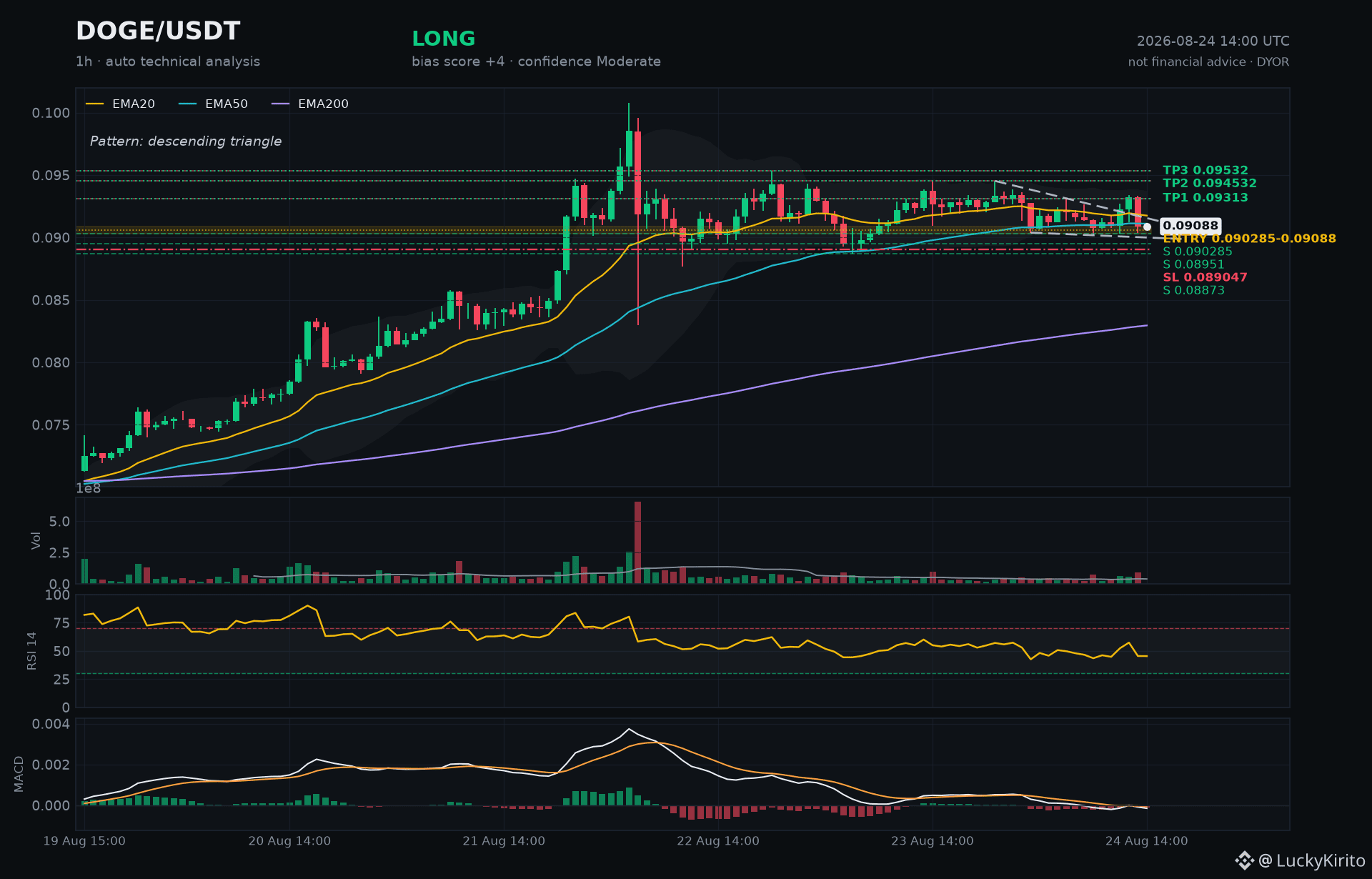The height and width of the screenshot is (879, 1372).
Task: Select the TP3 0.09532 target label
Action: [1206, 170]
